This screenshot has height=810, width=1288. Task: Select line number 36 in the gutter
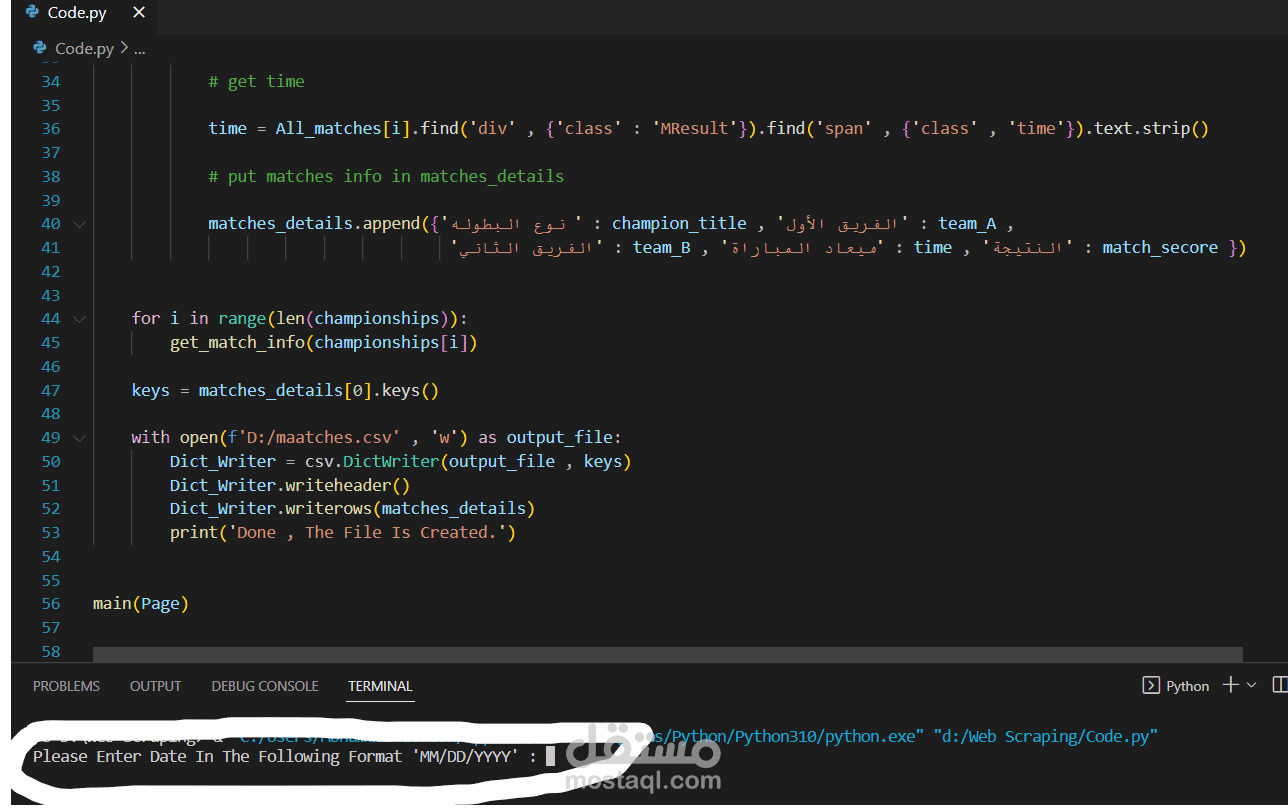50,128
